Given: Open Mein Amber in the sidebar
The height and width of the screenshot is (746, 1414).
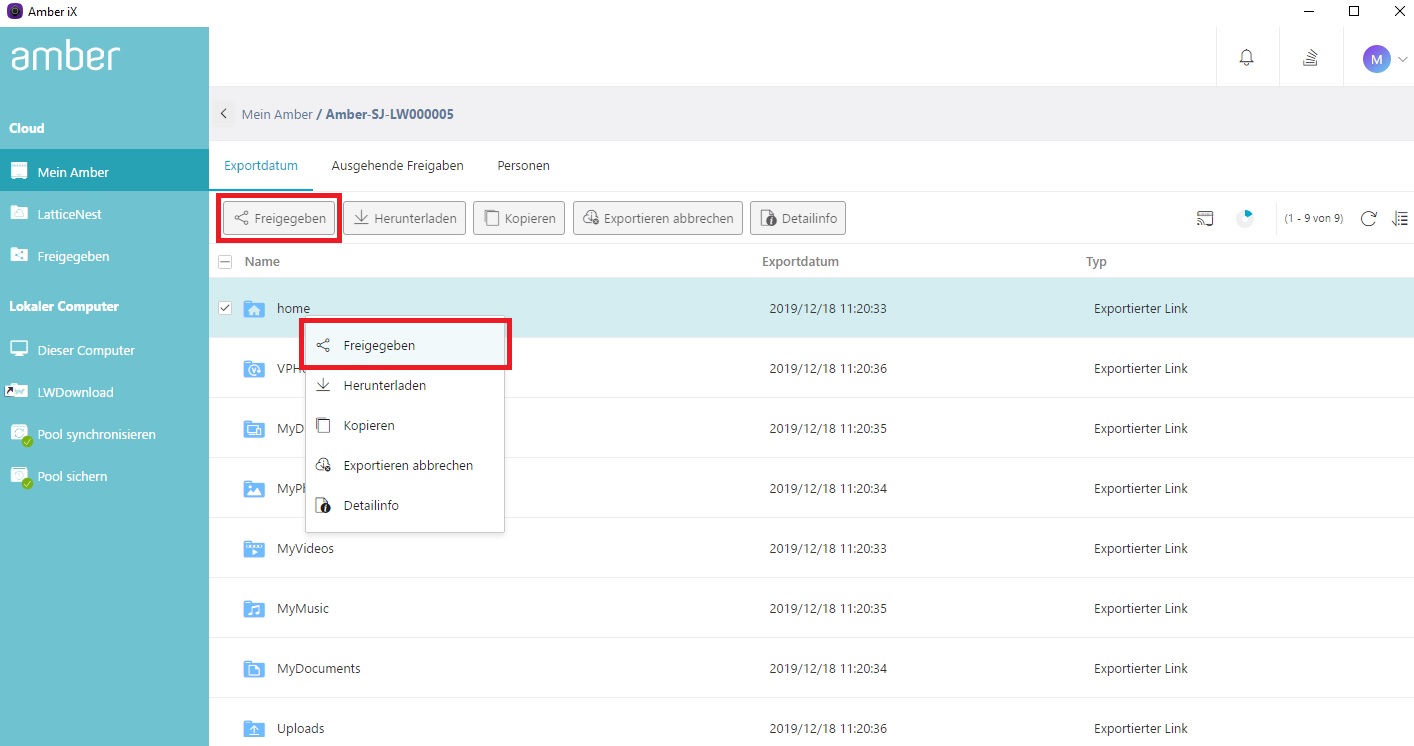Looking at the screenshot, I should click(x=104, y=172).
